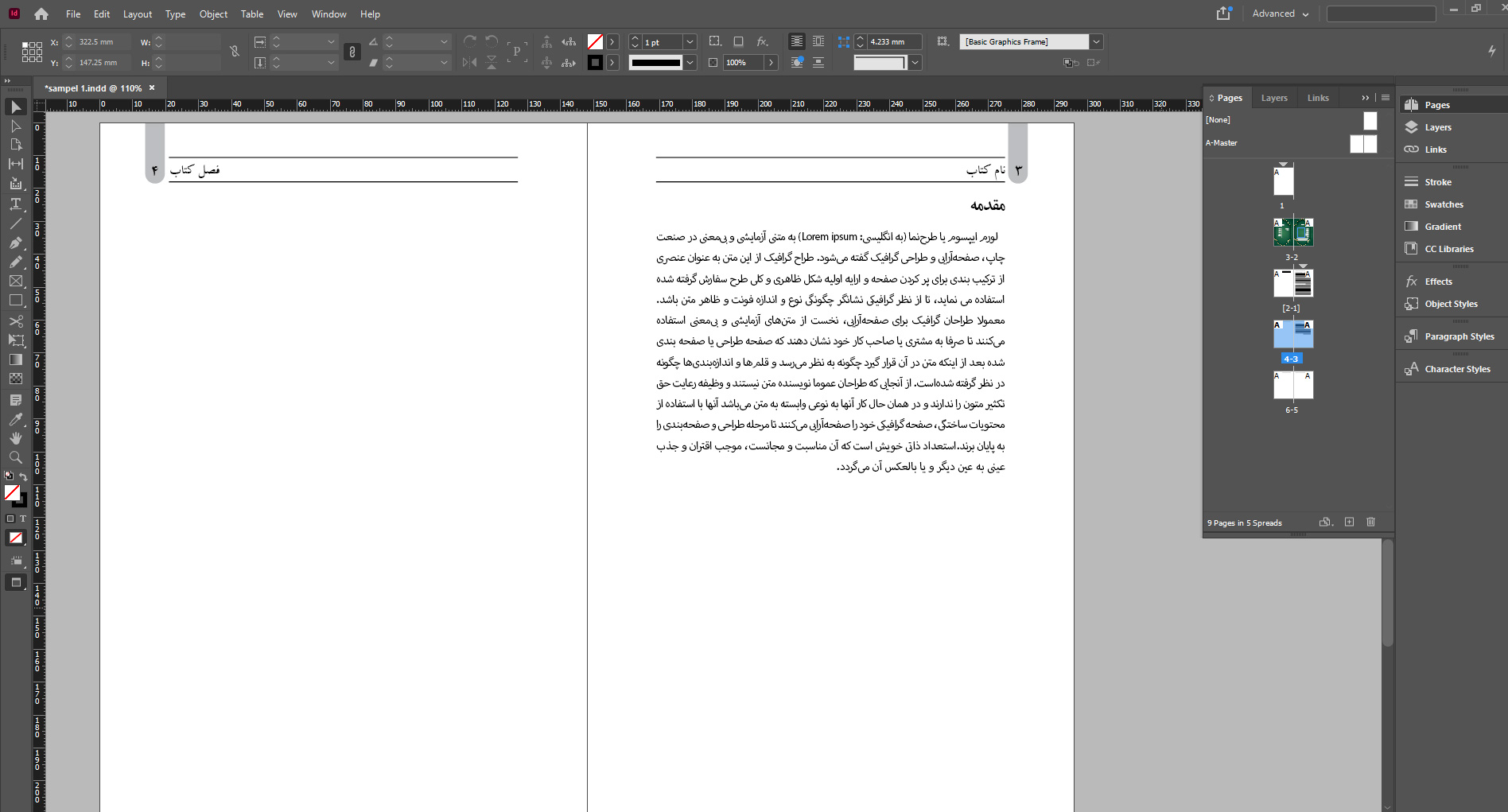Delete selected pages with trash icon
Viewport: 1508px width, 812px height.
tap(1370, 522)
